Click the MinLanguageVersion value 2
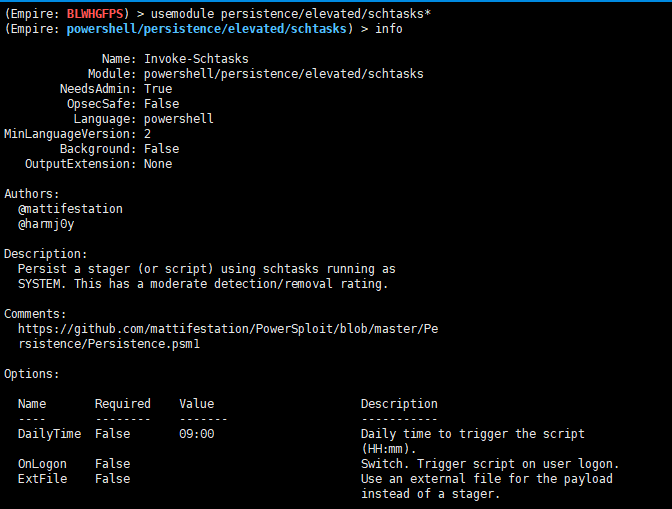The width and height of the screenshot is (672, 509). pyautogui.click(x=148, y=134)
